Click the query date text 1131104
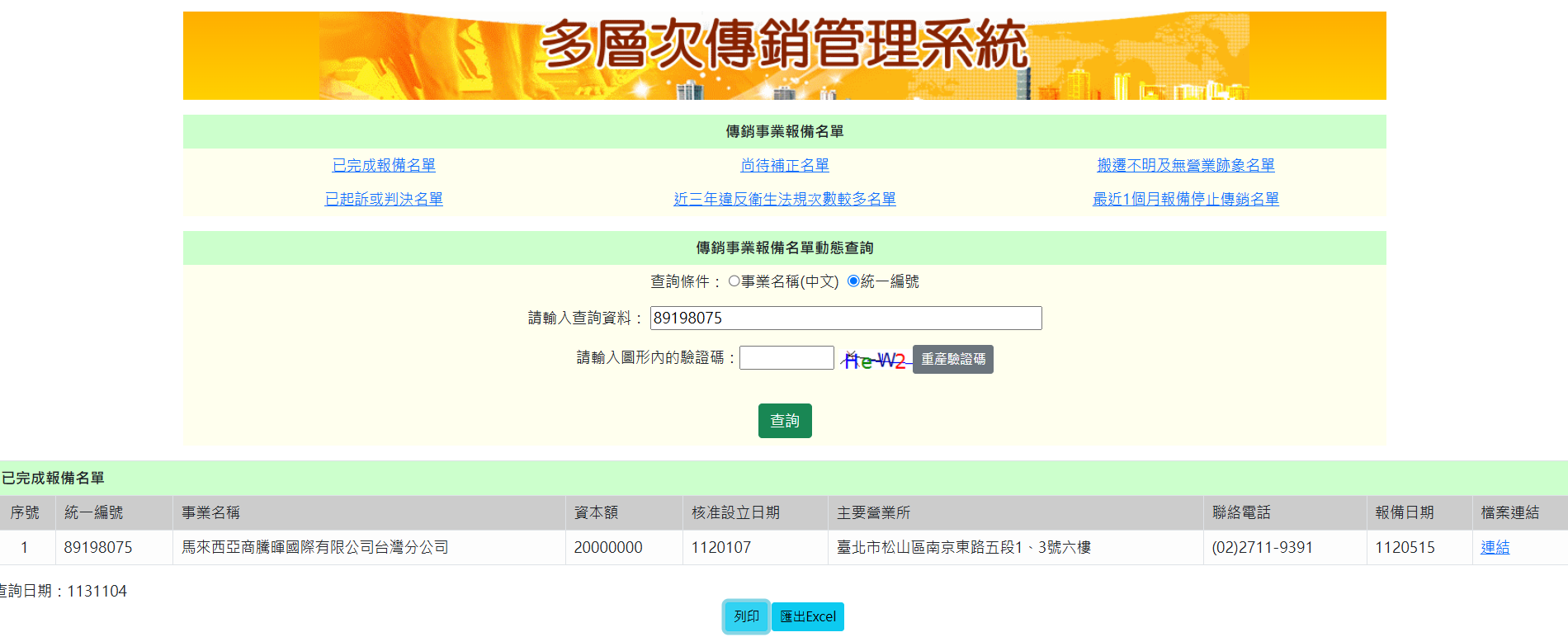Screen dimensions: 1568x637 pos(97,591)
